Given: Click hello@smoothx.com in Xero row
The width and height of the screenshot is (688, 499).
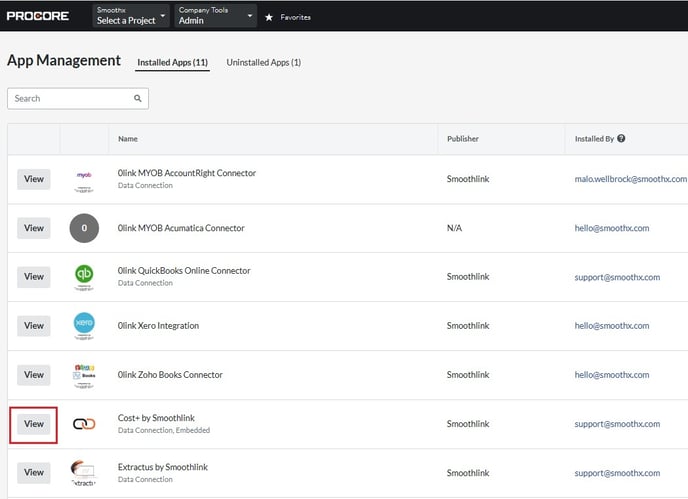Looking at the screenshot, I should pos(612,326).
